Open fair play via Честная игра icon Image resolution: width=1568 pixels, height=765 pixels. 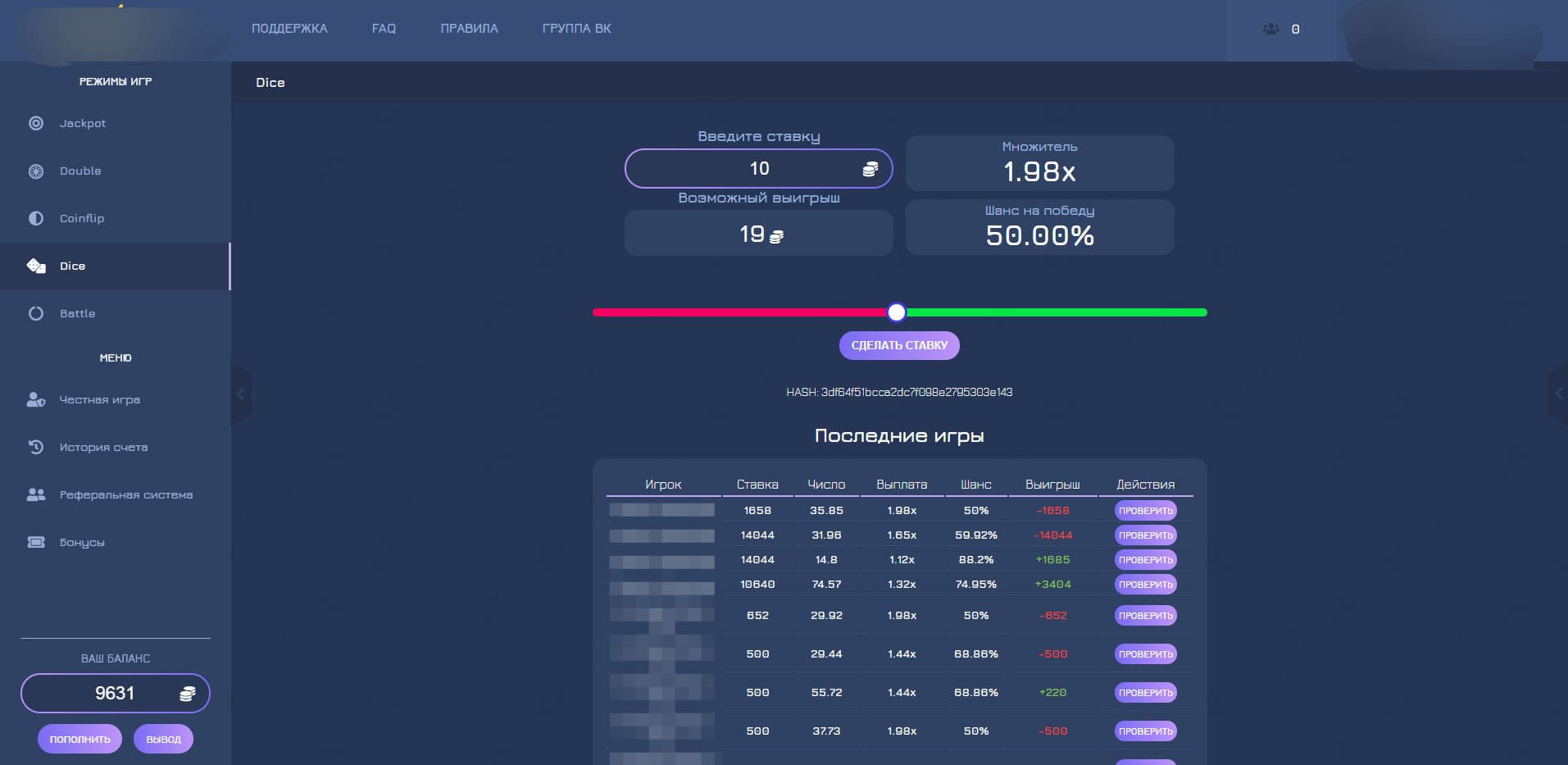(36, 400)
